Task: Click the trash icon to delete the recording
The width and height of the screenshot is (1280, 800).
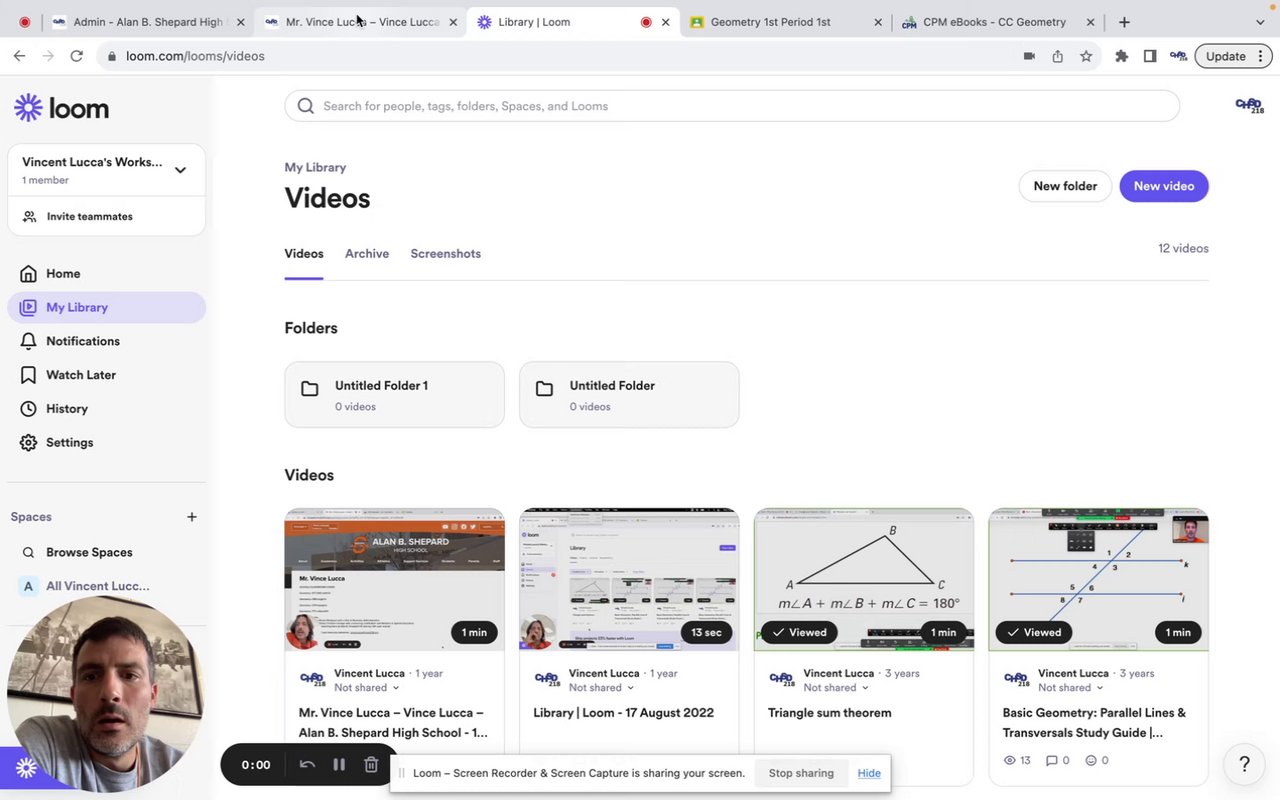Action: tap(371, 765)
